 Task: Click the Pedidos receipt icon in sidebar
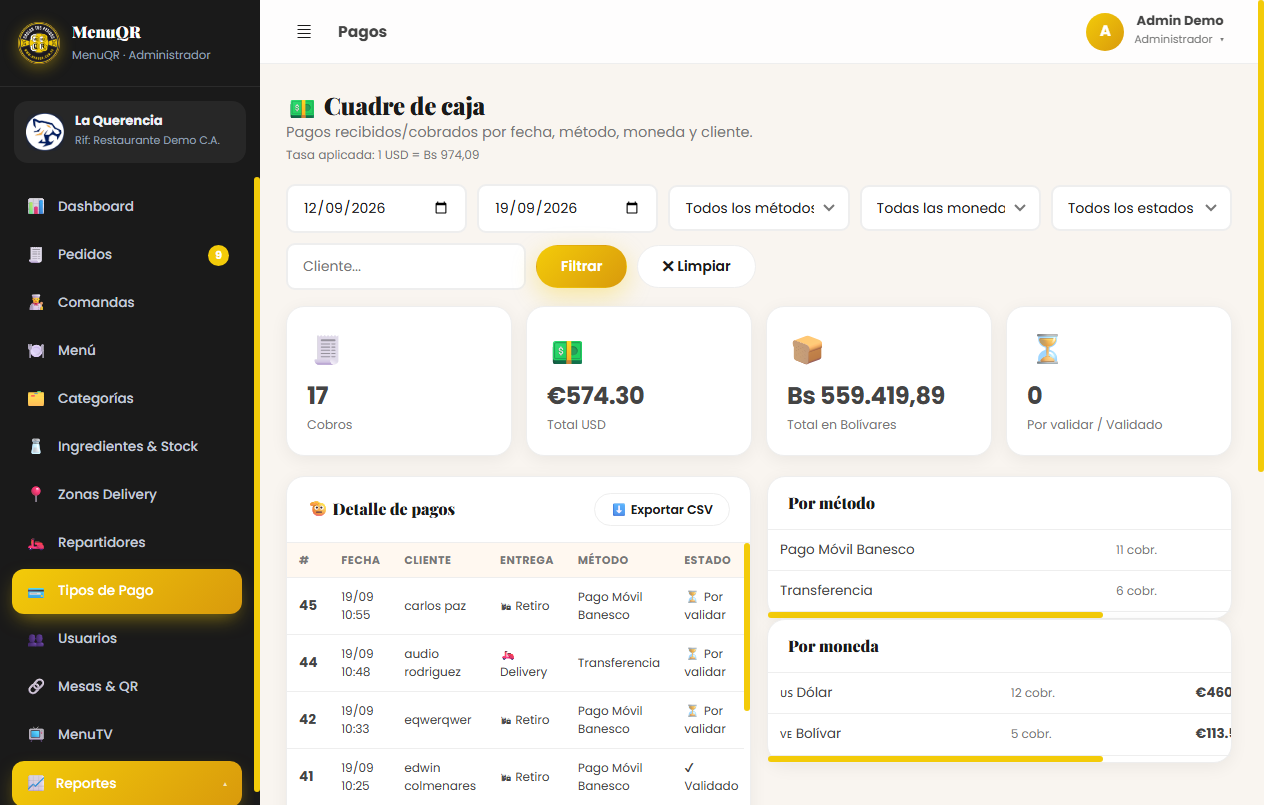pyautogui.click(x=36, y=254)
